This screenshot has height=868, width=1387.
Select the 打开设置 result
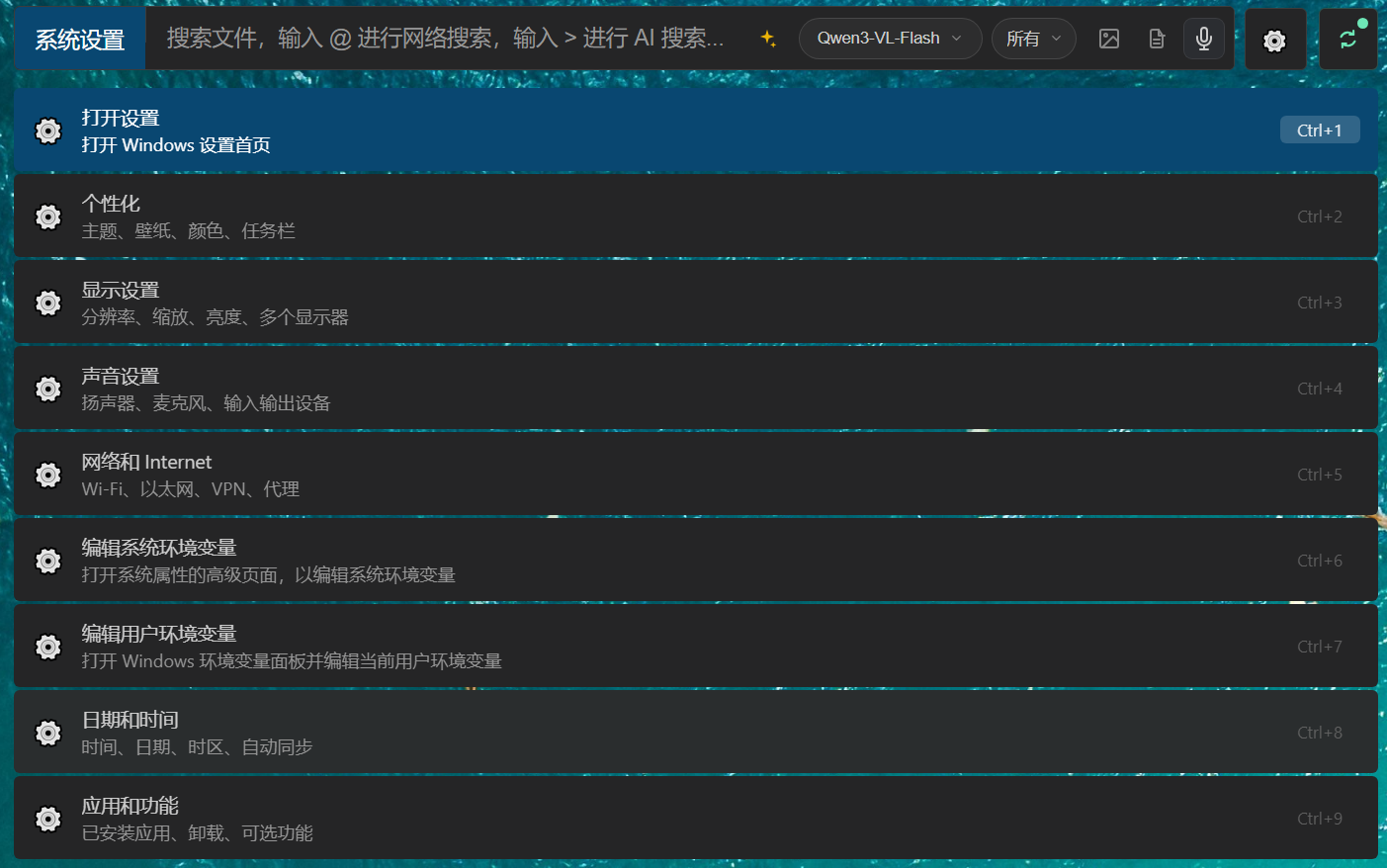coord(696,130)
